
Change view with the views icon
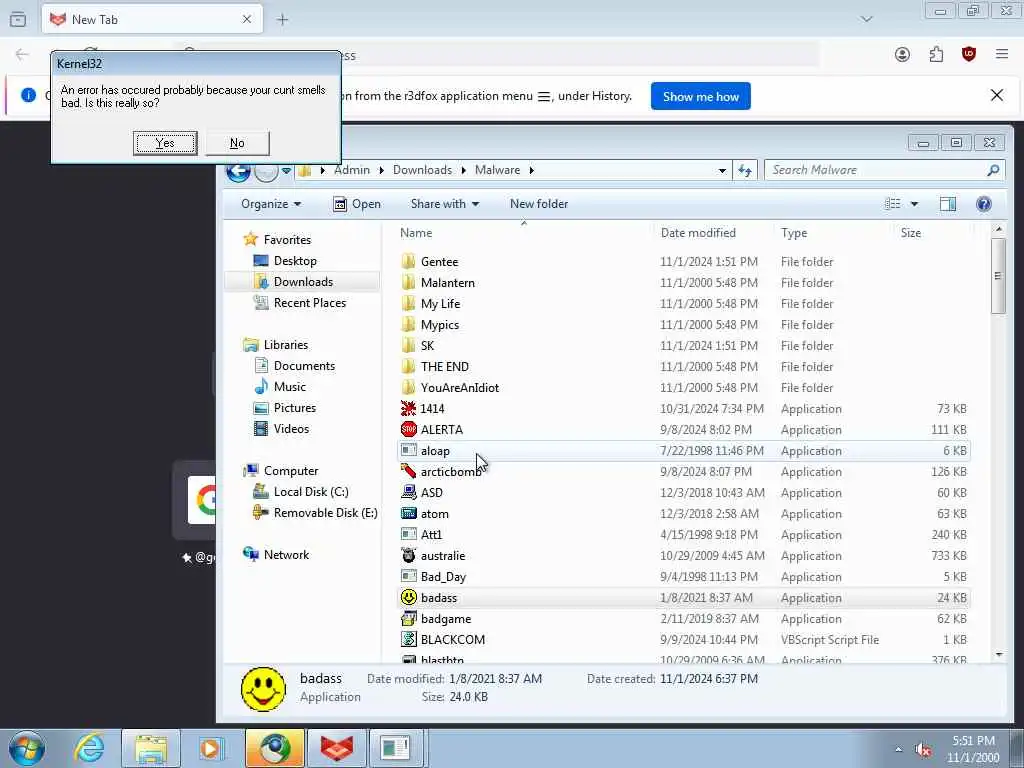coord(892,204)
